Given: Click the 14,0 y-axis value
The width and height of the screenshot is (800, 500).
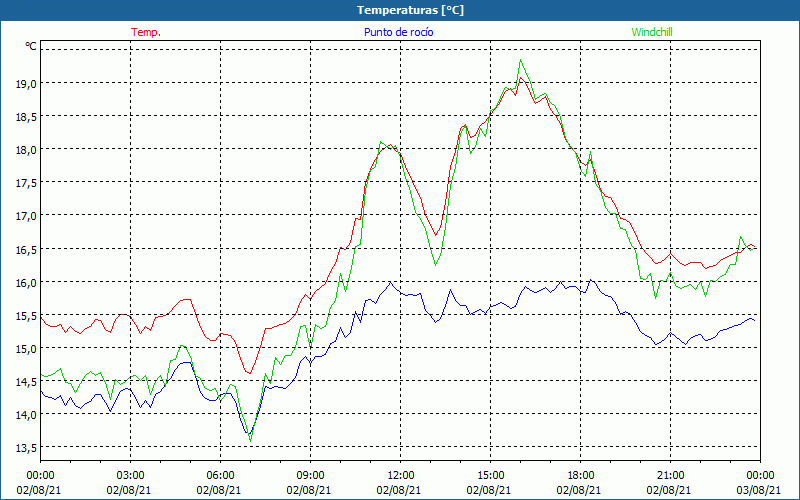Looking at the screenshot, I should point(26,414).
